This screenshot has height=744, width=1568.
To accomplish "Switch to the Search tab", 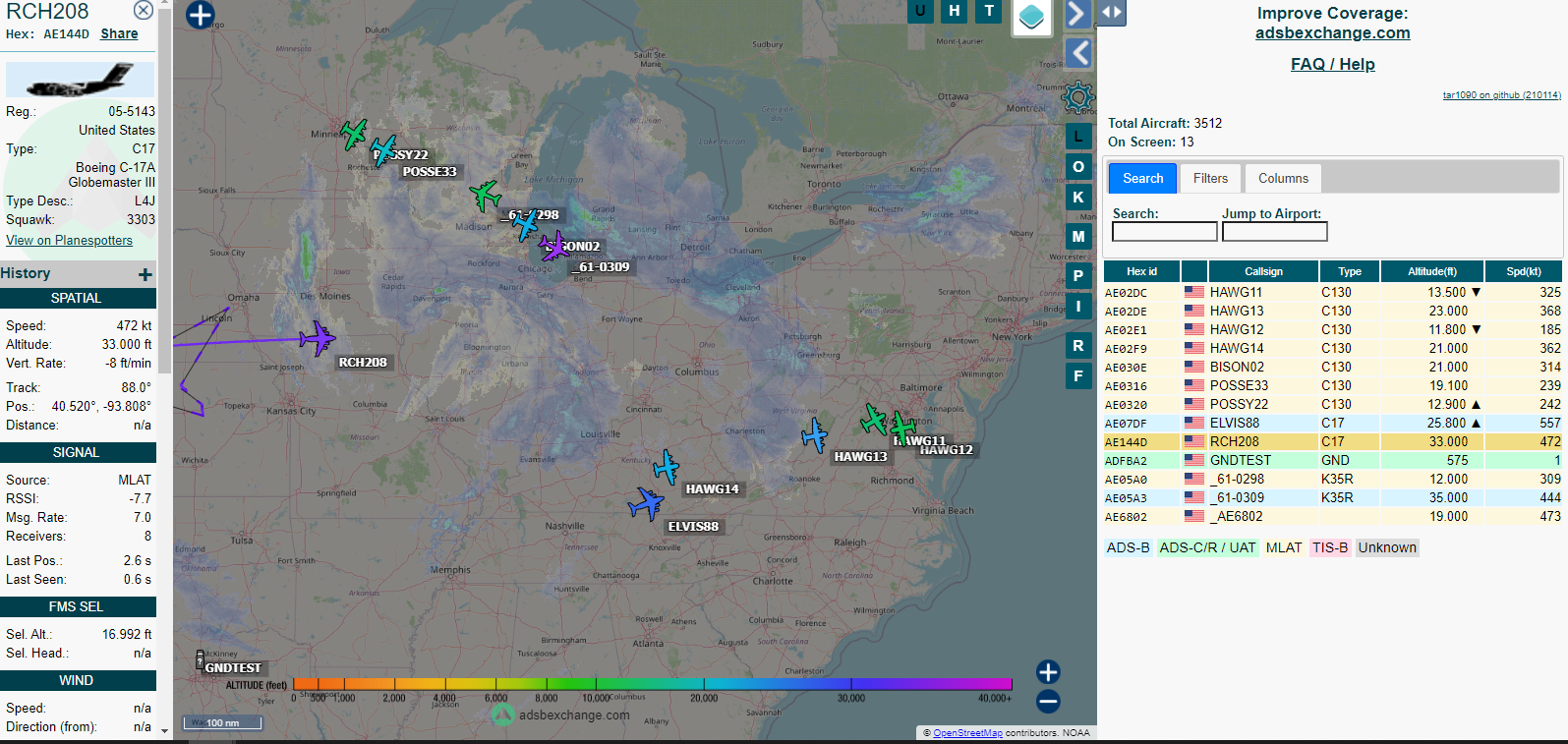I will (1142, 178).
